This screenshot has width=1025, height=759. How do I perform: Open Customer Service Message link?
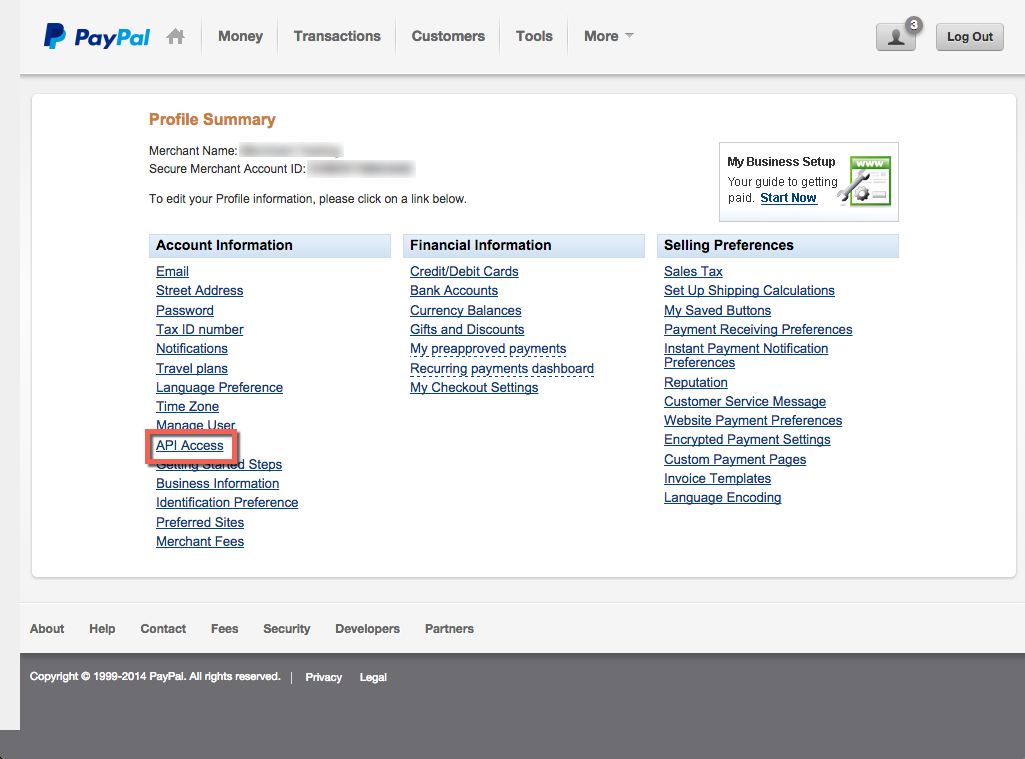745,401
